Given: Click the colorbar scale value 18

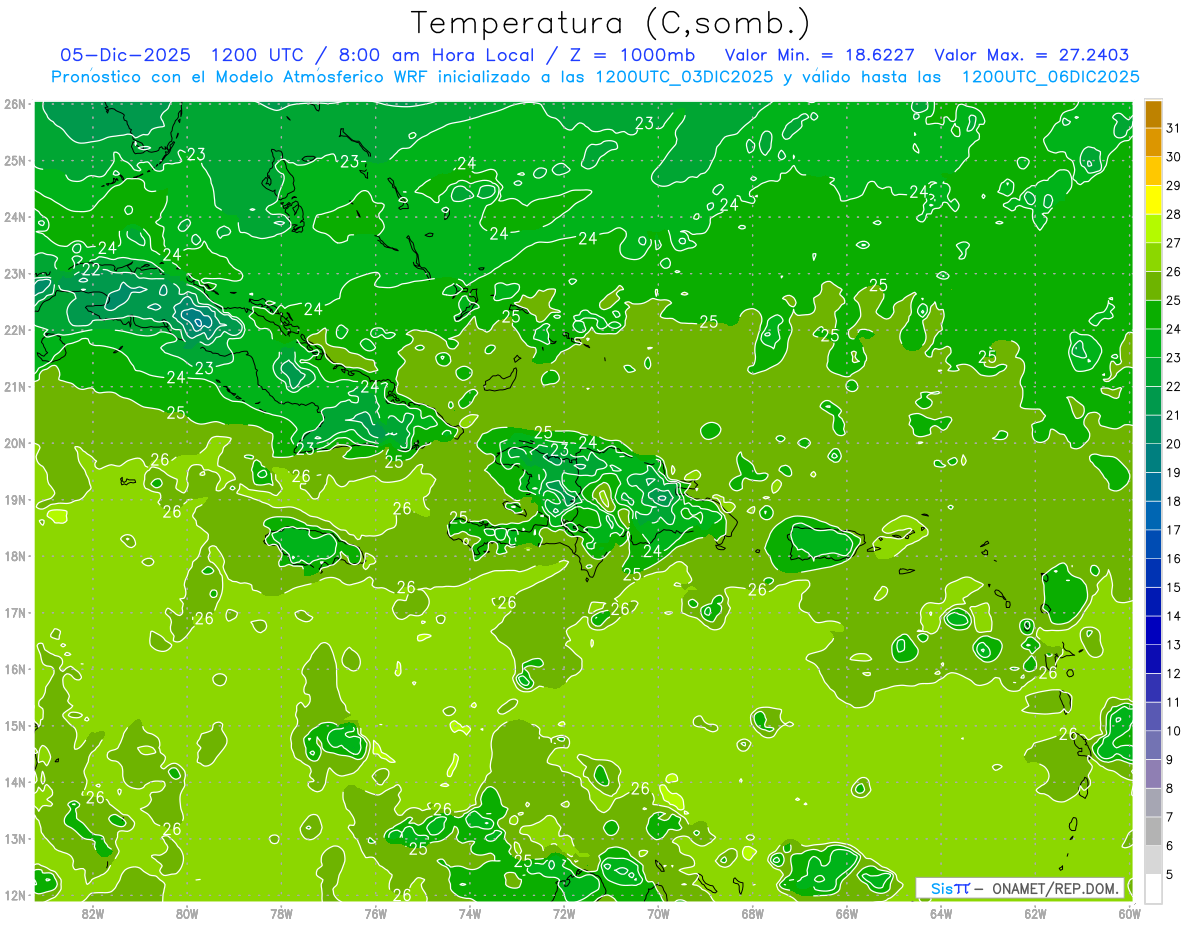Looking at the screenshot, I should tap(1173, 501).
